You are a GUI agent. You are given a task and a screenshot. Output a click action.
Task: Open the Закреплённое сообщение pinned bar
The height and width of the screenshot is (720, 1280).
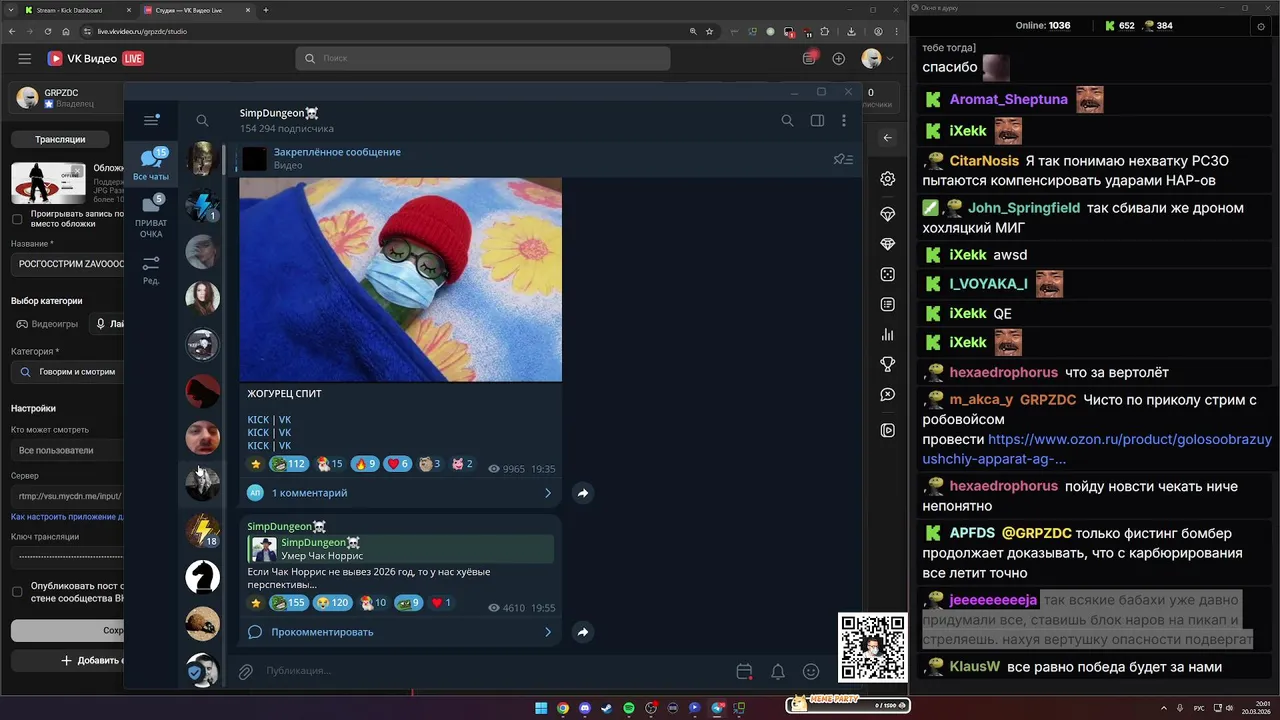pyautogui.click(x=530, y=159)
